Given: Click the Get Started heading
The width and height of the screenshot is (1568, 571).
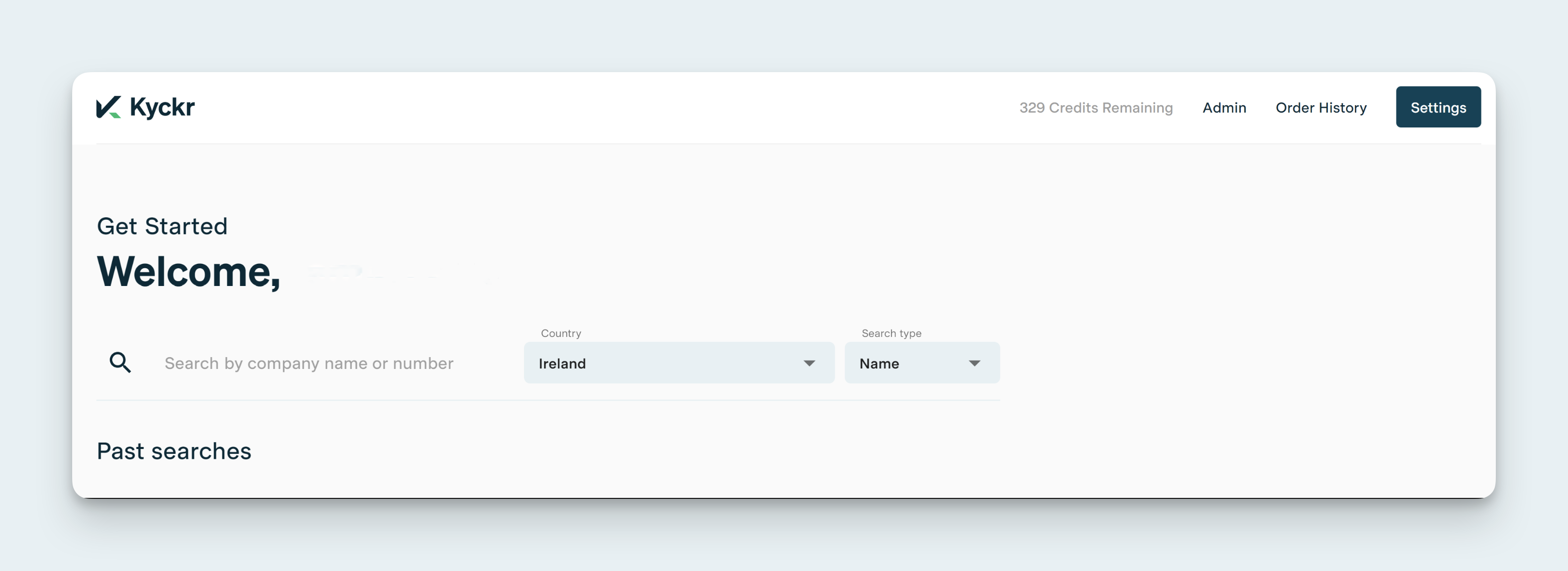Looking at the screenshot, I should pos(162,226).
